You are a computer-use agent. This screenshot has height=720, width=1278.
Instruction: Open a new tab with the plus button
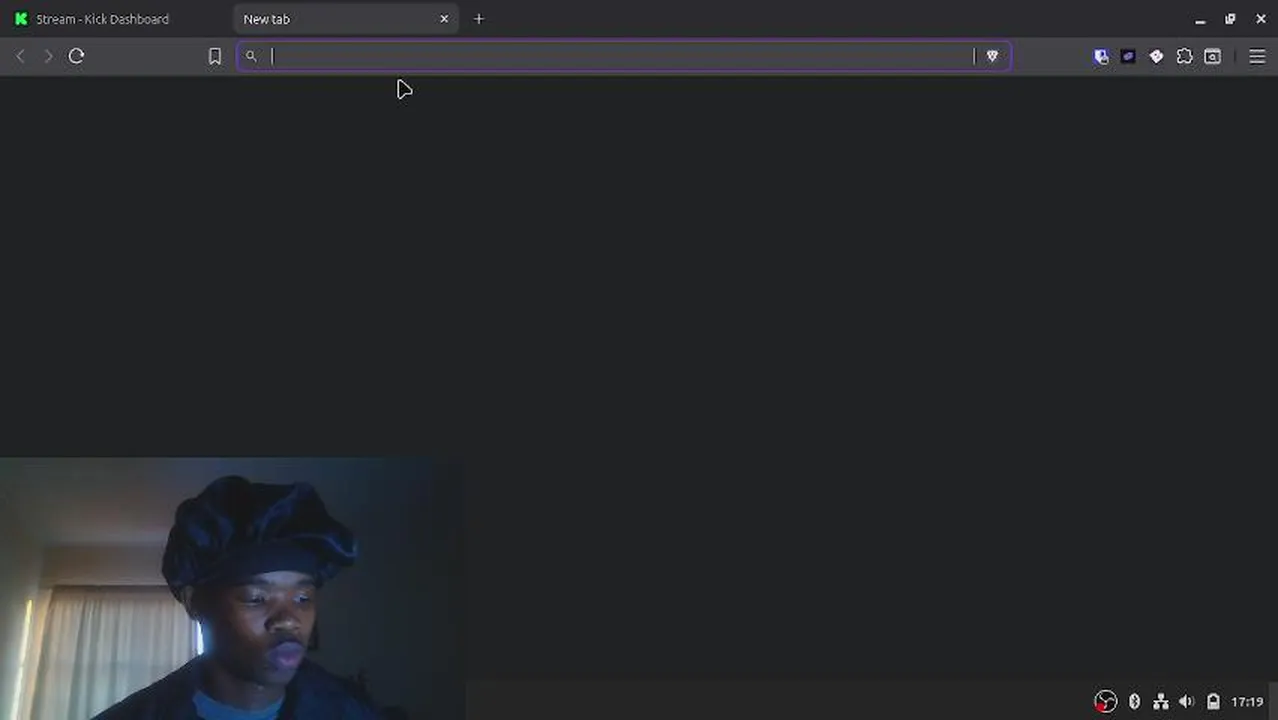(478, 19)
